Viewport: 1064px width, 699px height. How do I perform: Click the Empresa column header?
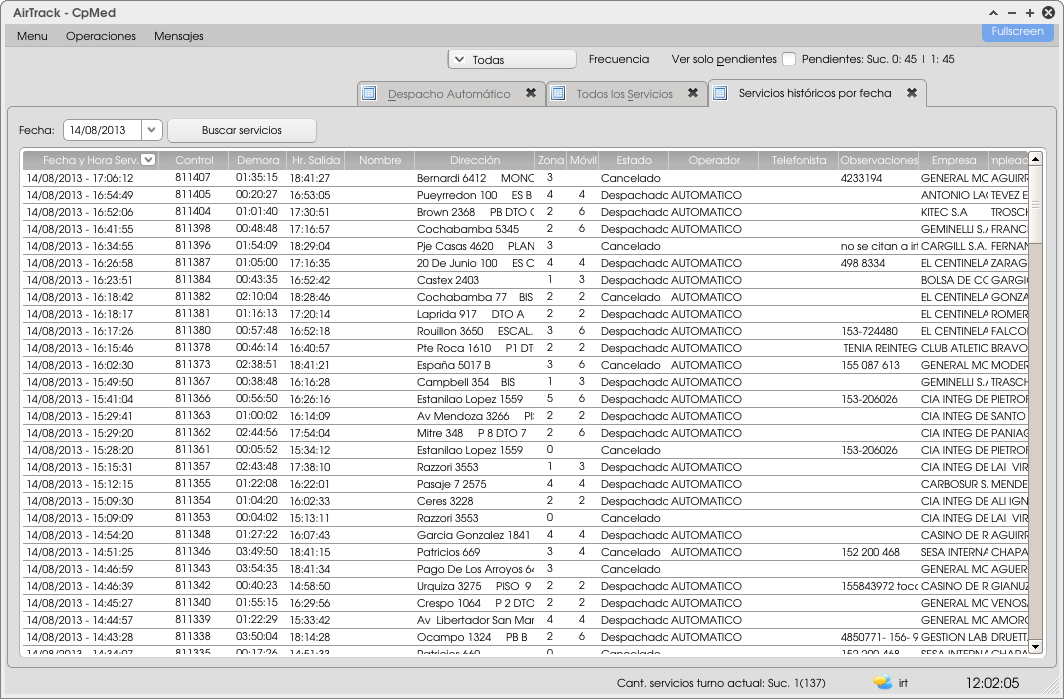coord(953,160)
